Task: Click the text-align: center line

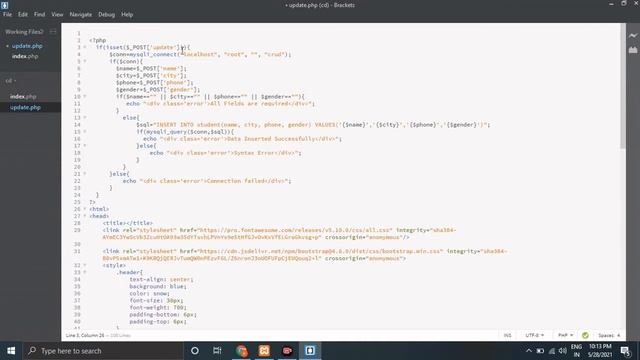Action: tap(161, 280)
